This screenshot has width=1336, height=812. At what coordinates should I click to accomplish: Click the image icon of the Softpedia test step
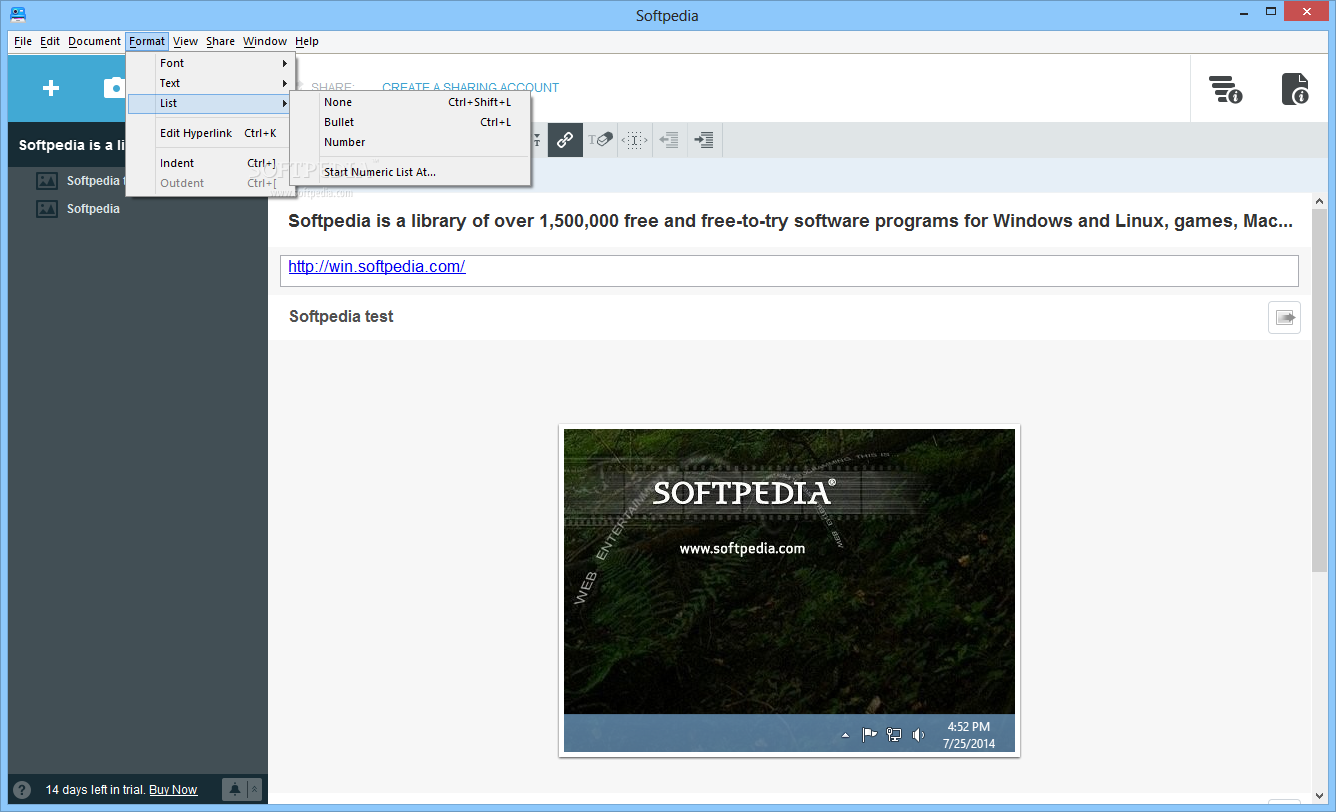point(46,181)
